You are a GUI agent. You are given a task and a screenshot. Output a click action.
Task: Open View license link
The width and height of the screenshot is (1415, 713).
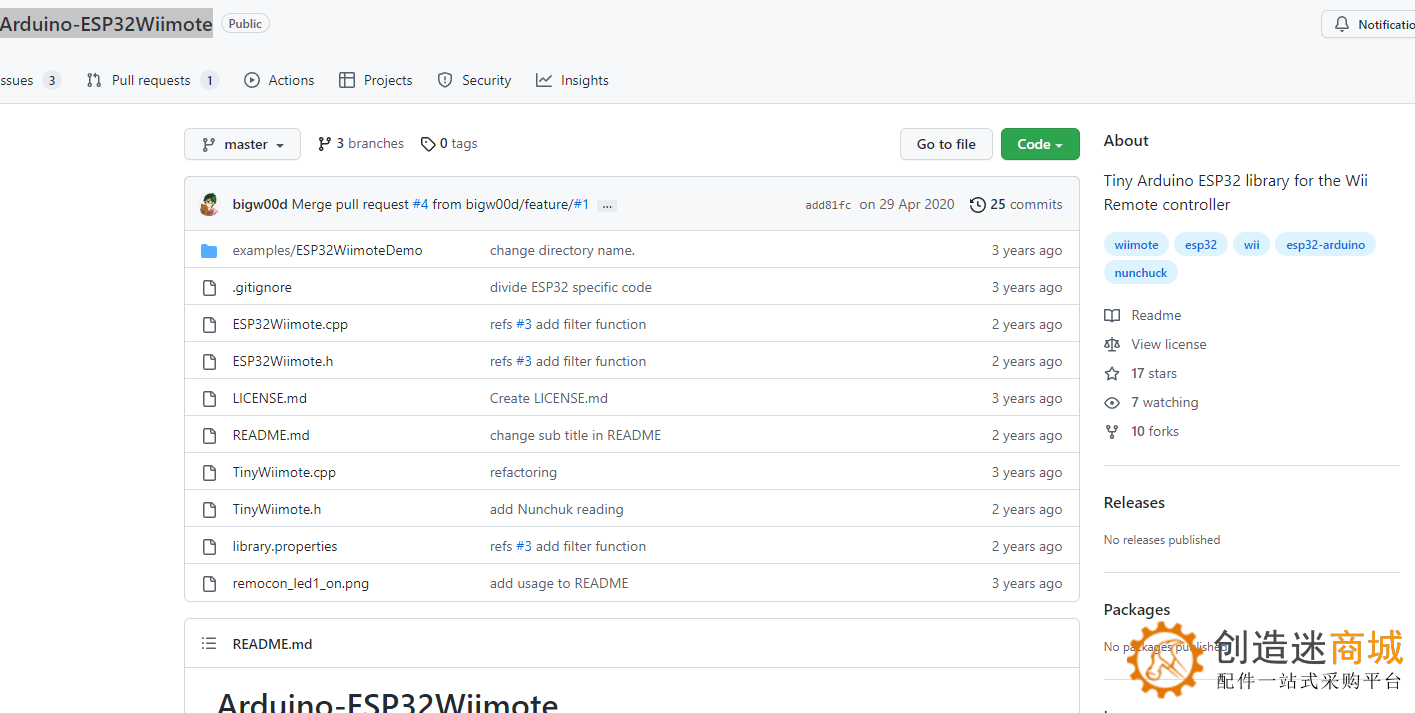point(1155,344)
